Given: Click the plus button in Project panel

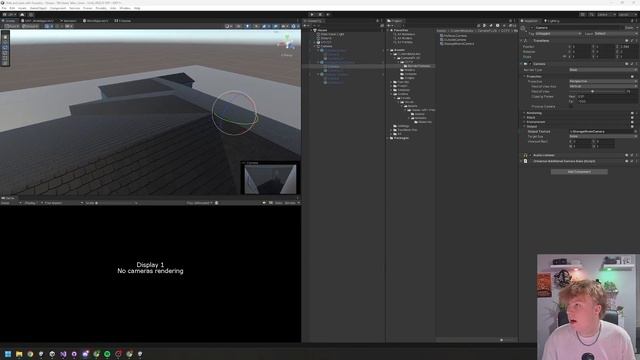Looking at the screenshot, I should 390,26.
